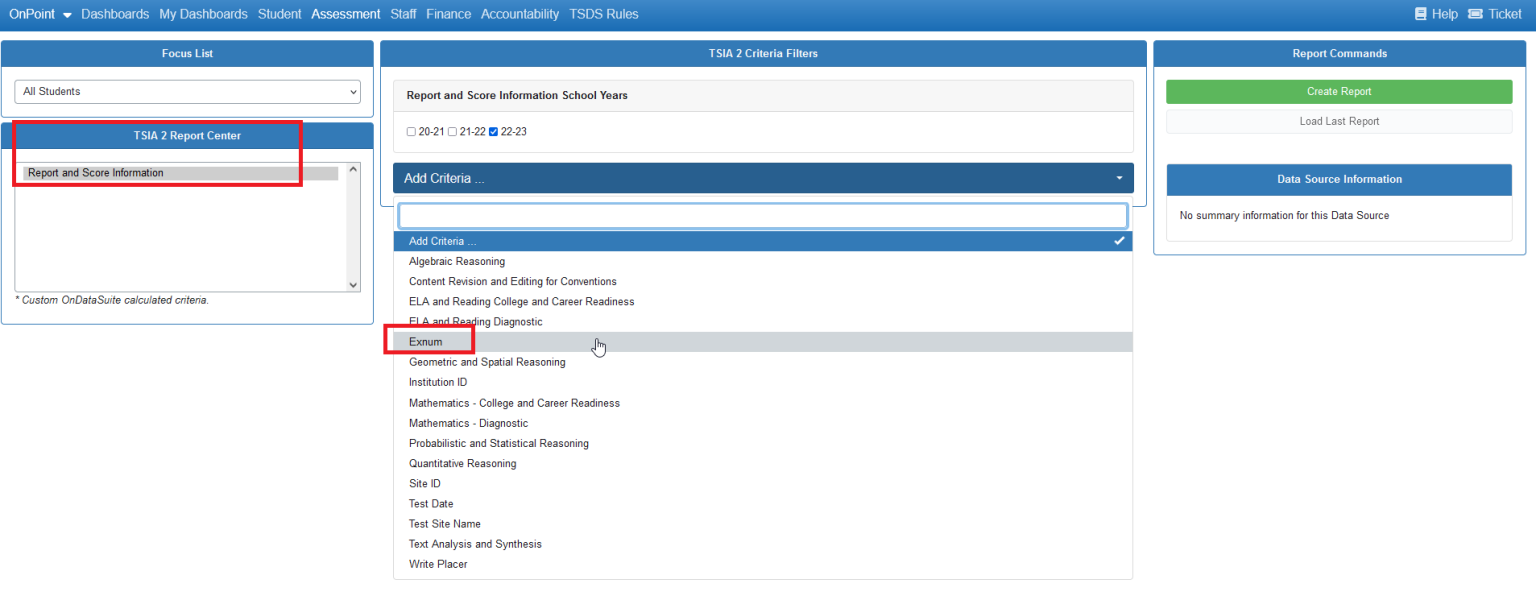Click the Load Last Report button
This screenshot has width=1536, height=596.
point(1339,120)
